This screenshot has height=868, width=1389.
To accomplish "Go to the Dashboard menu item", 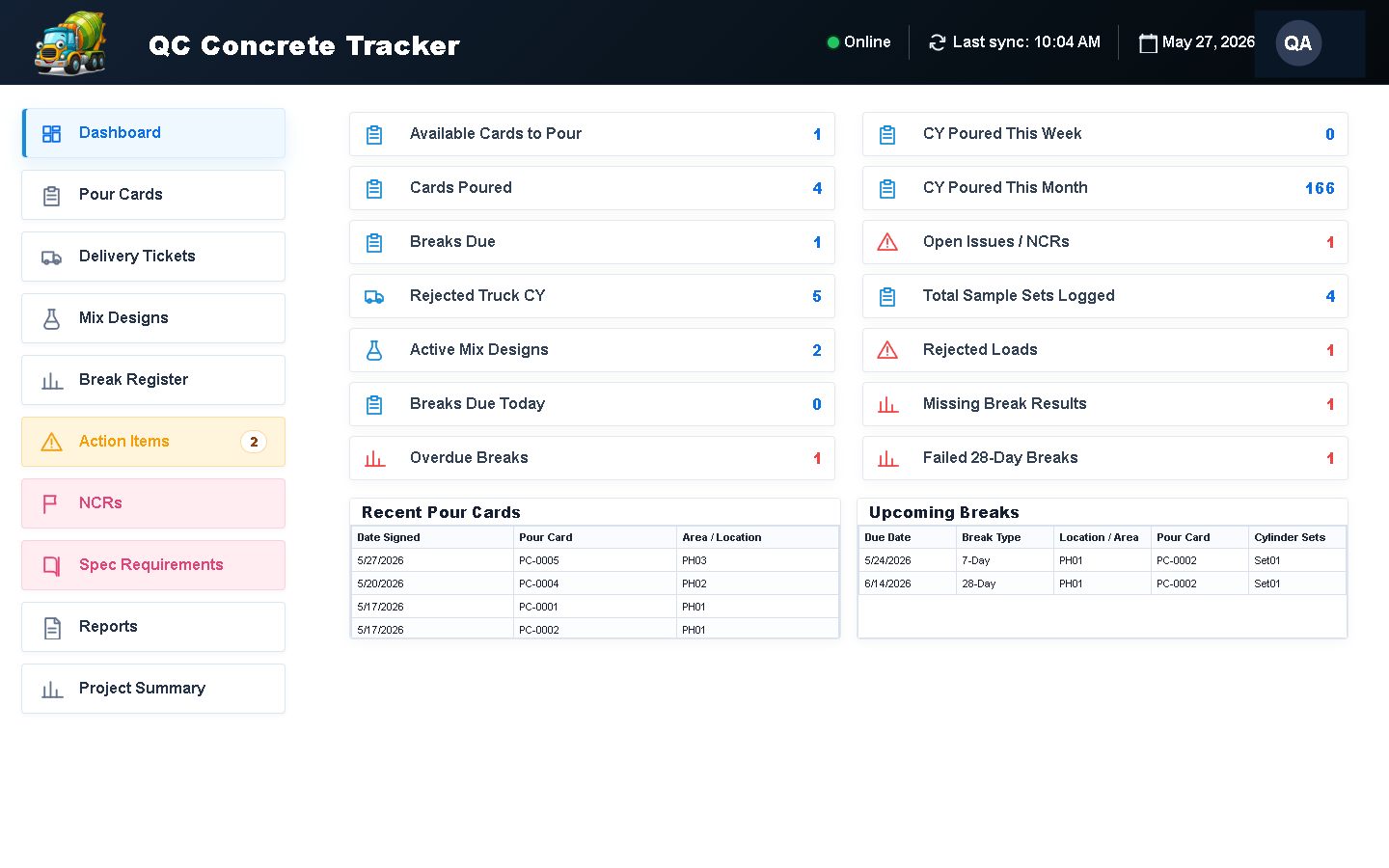I will pyautogui.click(x=153, y=133).
